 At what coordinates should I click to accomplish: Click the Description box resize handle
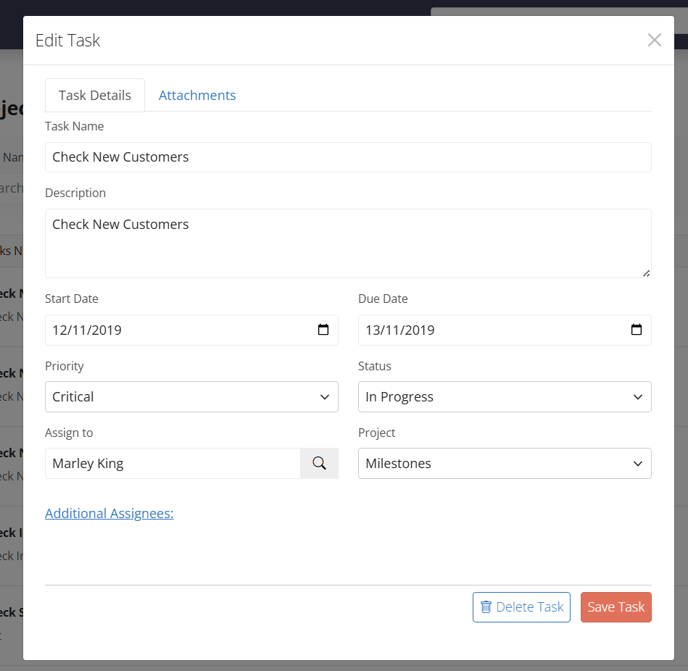(x=646, y=272)
